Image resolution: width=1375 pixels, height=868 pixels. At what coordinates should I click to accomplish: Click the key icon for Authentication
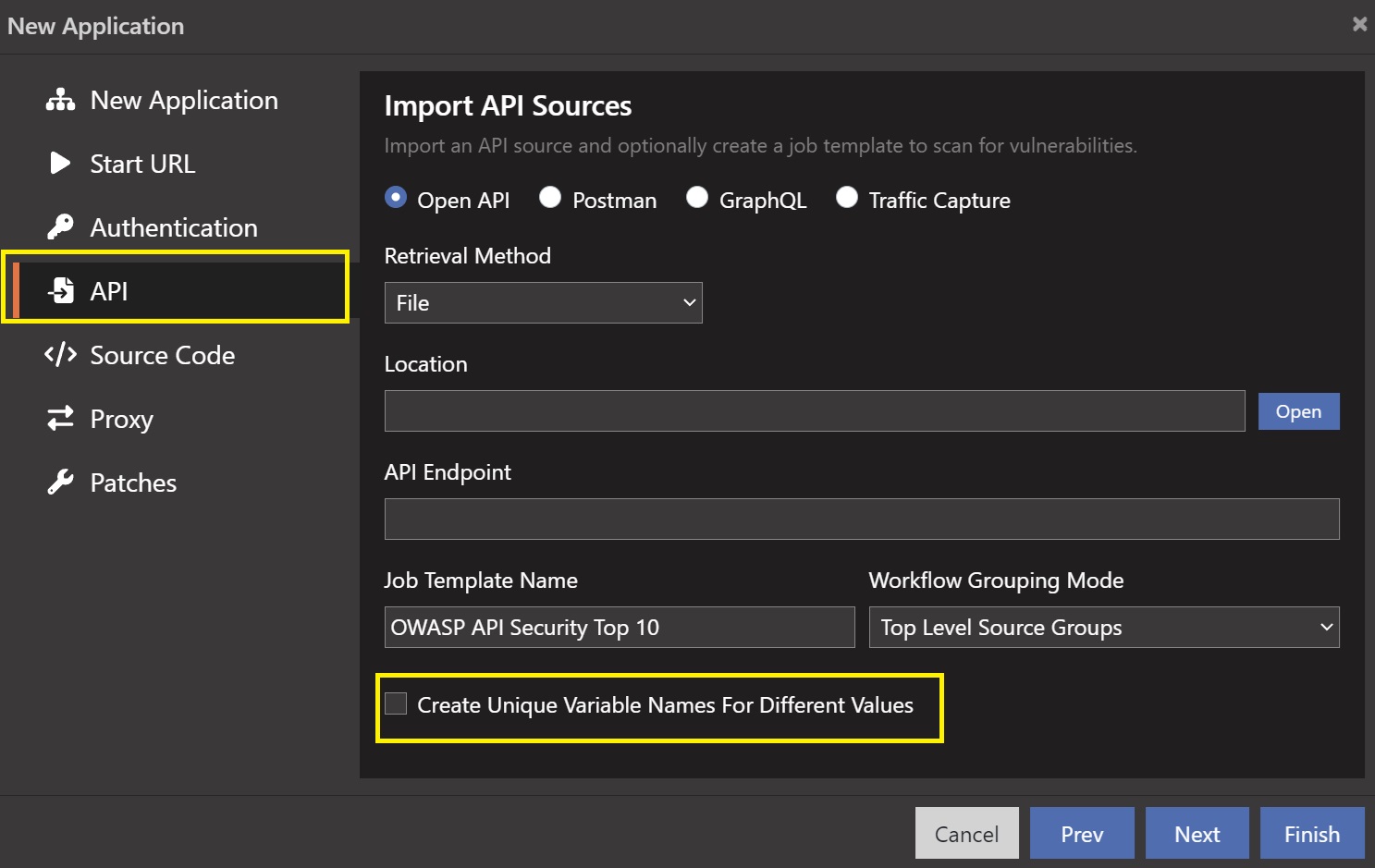click(60, 227)
